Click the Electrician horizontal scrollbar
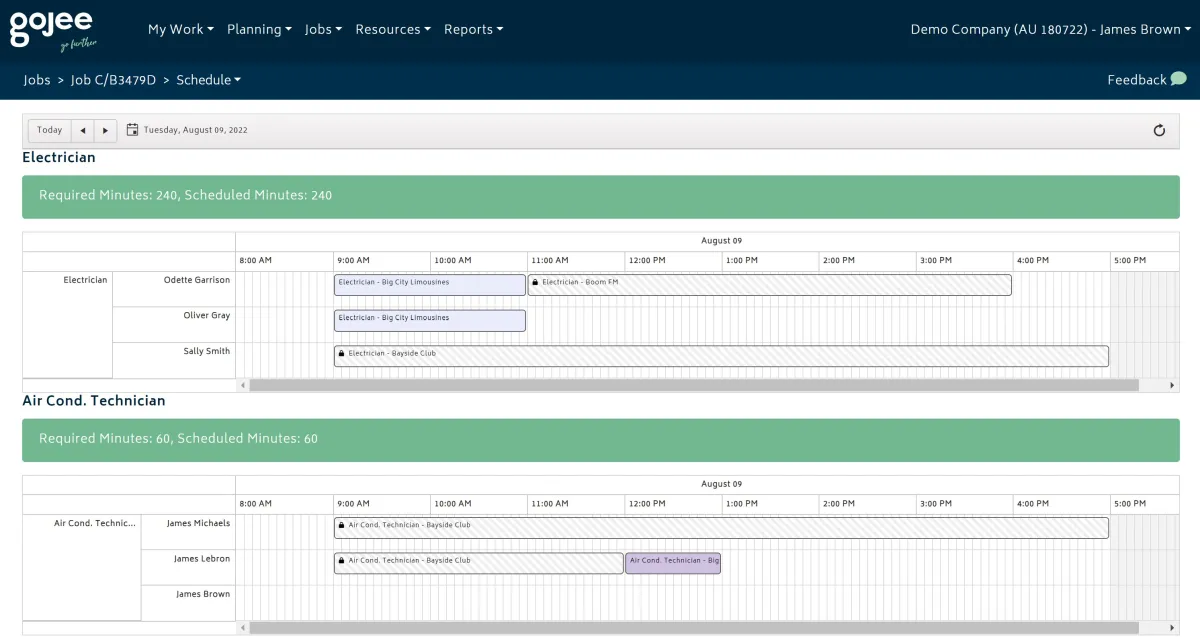 click(693, 385)
